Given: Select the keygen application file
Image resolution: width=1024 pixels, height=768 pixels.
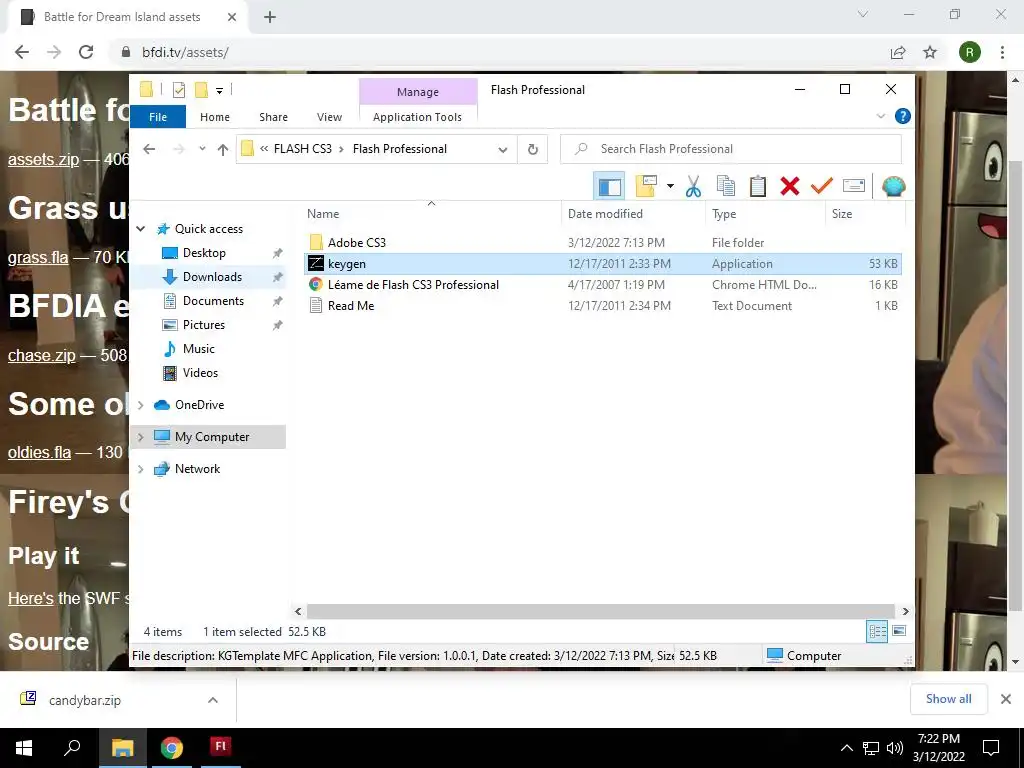Looking at the screenshot, I should (603, 264).
